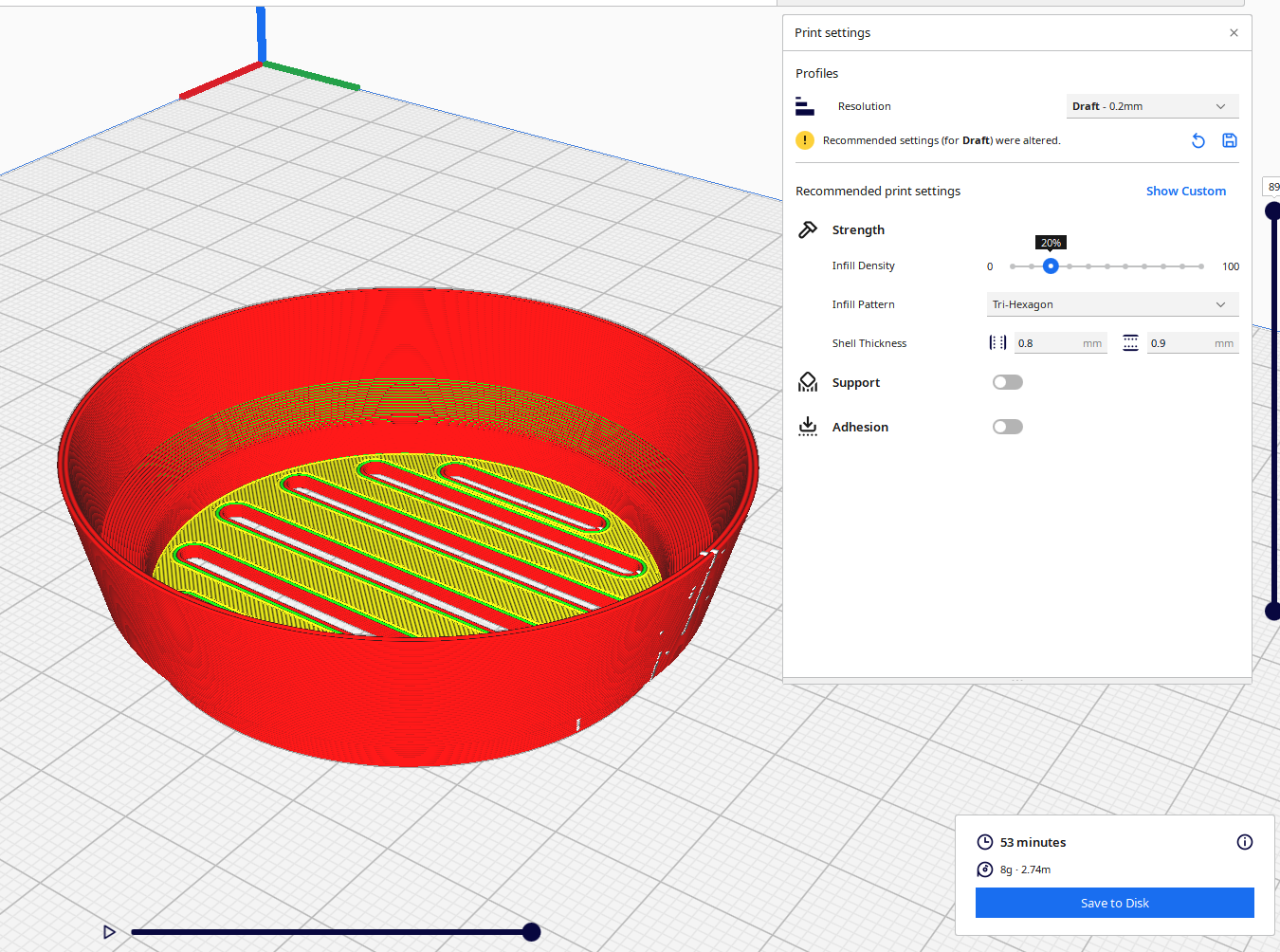The width and height of the screenshot is (1280, 952).
Task: Click the Save to Disk button
Action: pos(1114,903)
